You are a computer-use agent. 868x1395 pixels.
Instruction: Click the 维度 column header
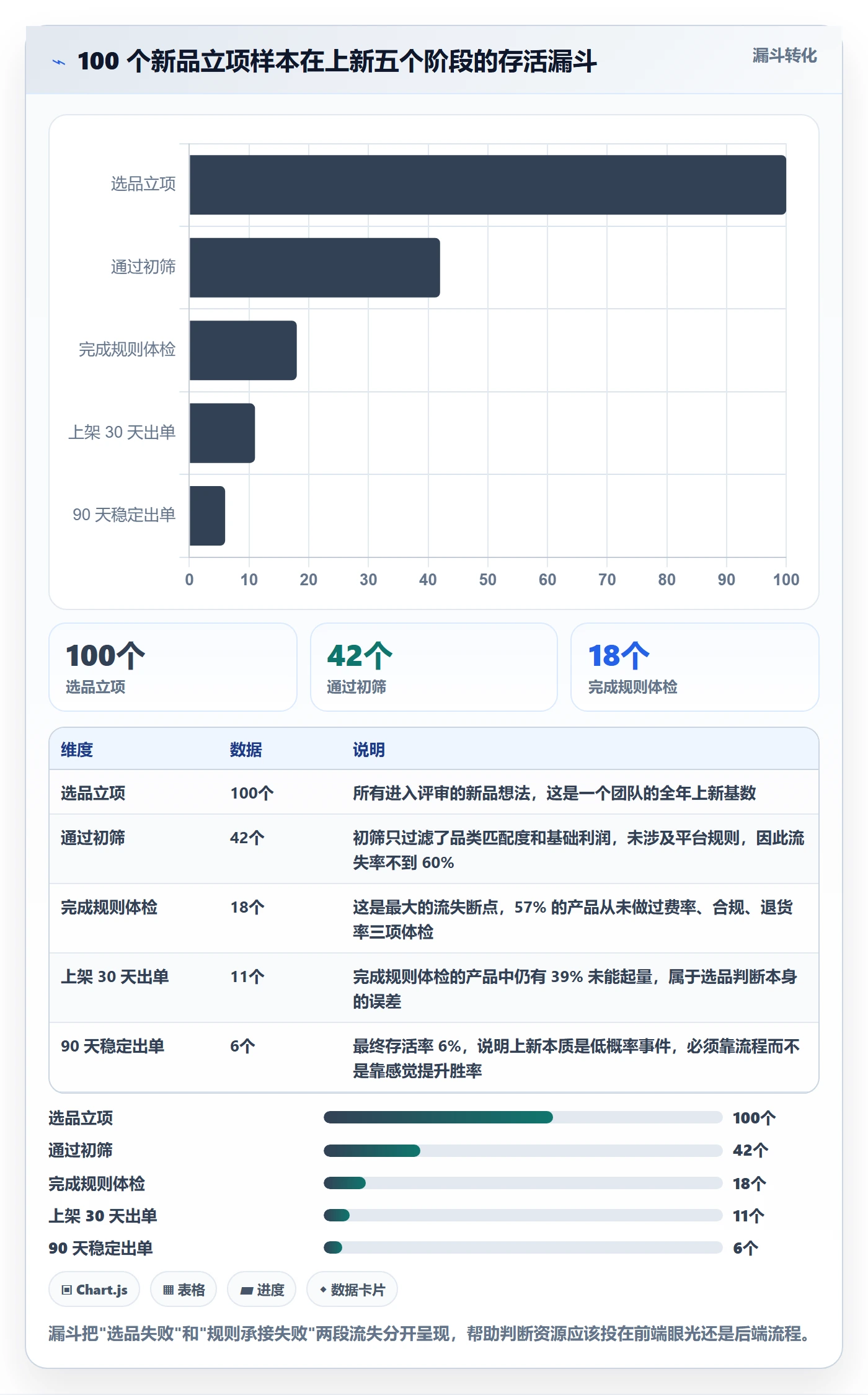click(x=77, y=750)
